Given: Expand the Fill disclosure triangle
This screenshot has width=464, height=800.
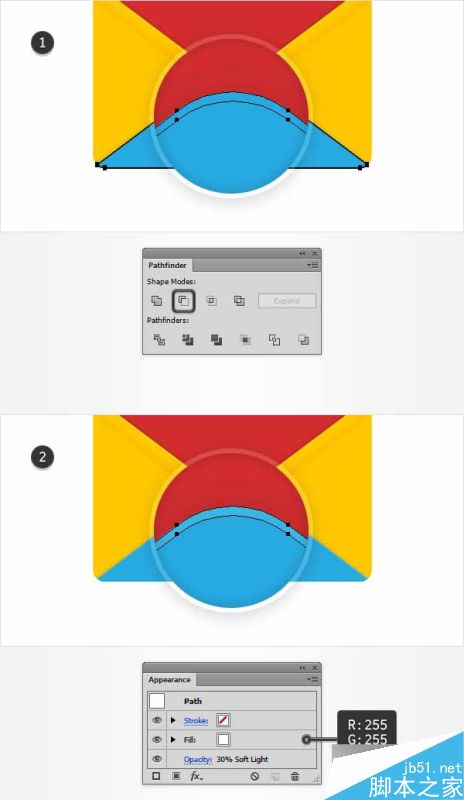Looking at the screenshot, I should click(173, 739).
